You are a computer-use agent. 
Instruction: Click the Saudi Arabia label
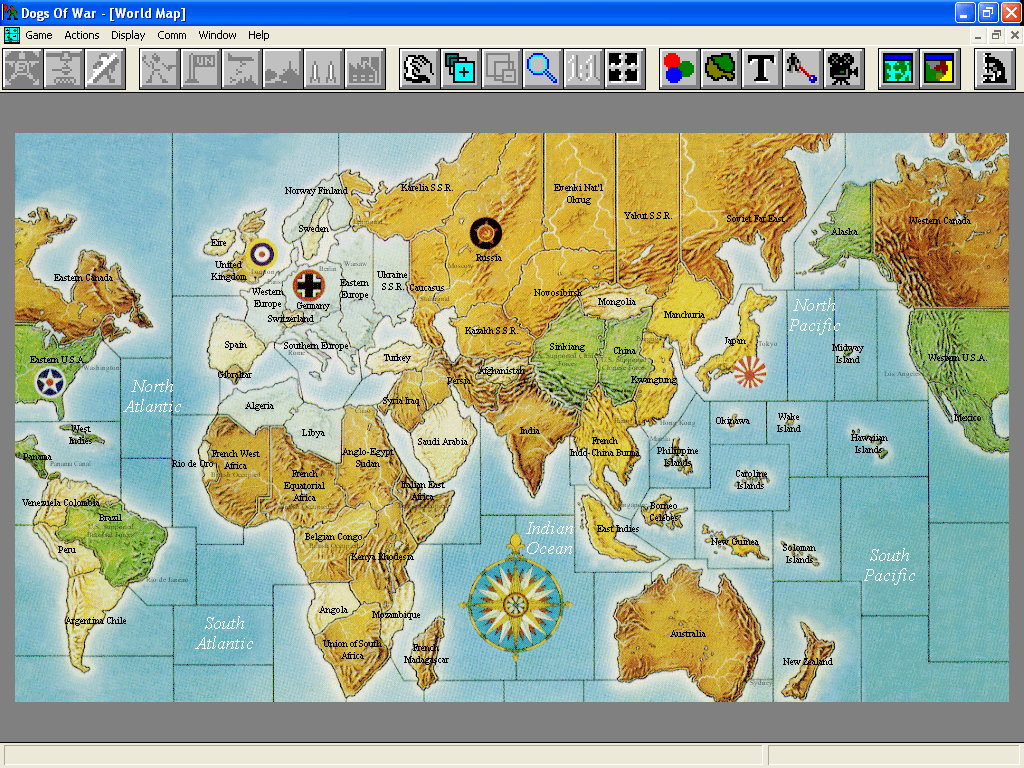coord(442,441)
